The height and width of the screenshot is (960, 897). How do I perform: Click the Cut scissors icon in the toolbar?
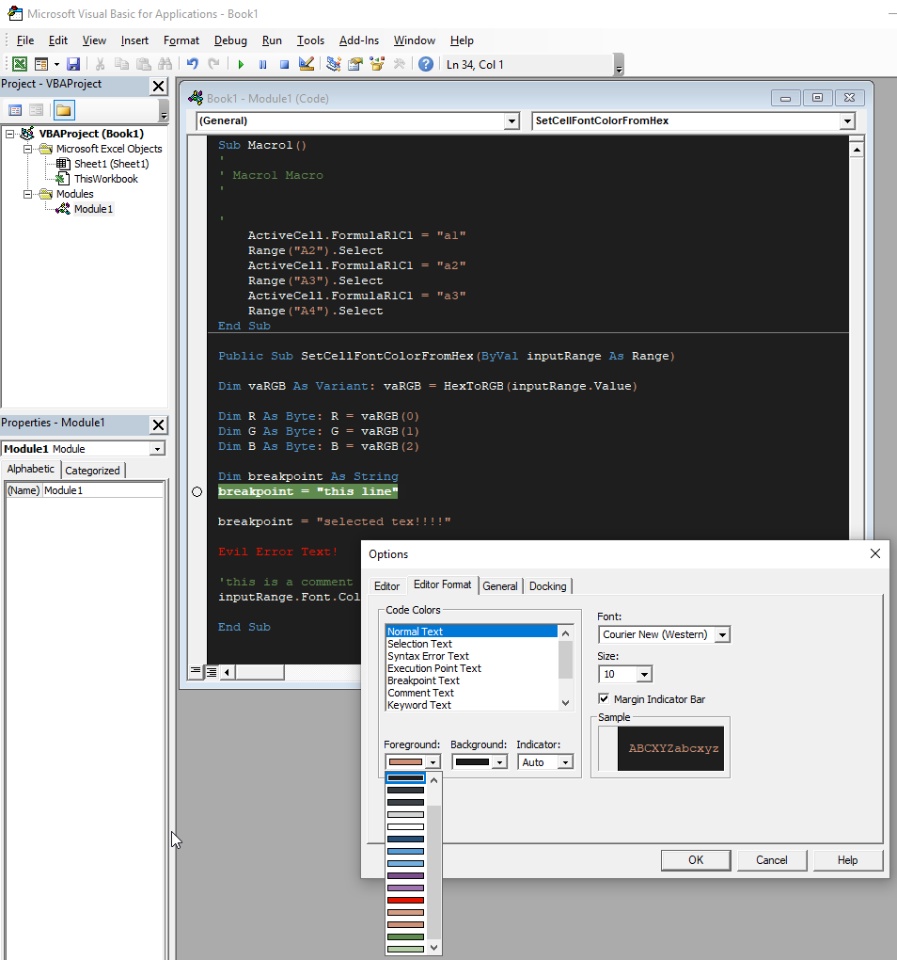point(100,64)
